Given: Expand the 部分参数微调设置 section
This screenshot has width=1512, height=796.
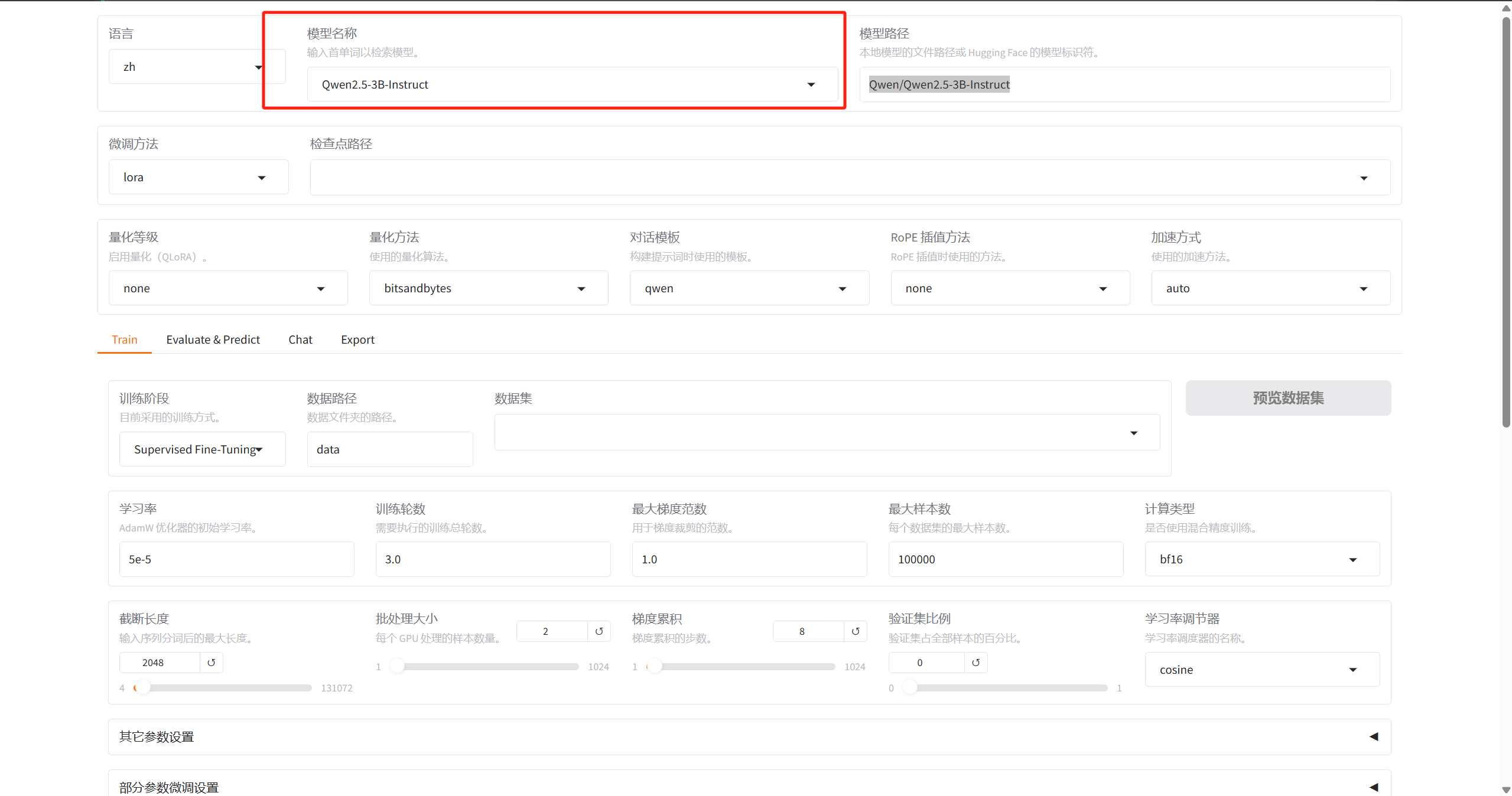Looking at the screenshot, I should tap(749, 787).
